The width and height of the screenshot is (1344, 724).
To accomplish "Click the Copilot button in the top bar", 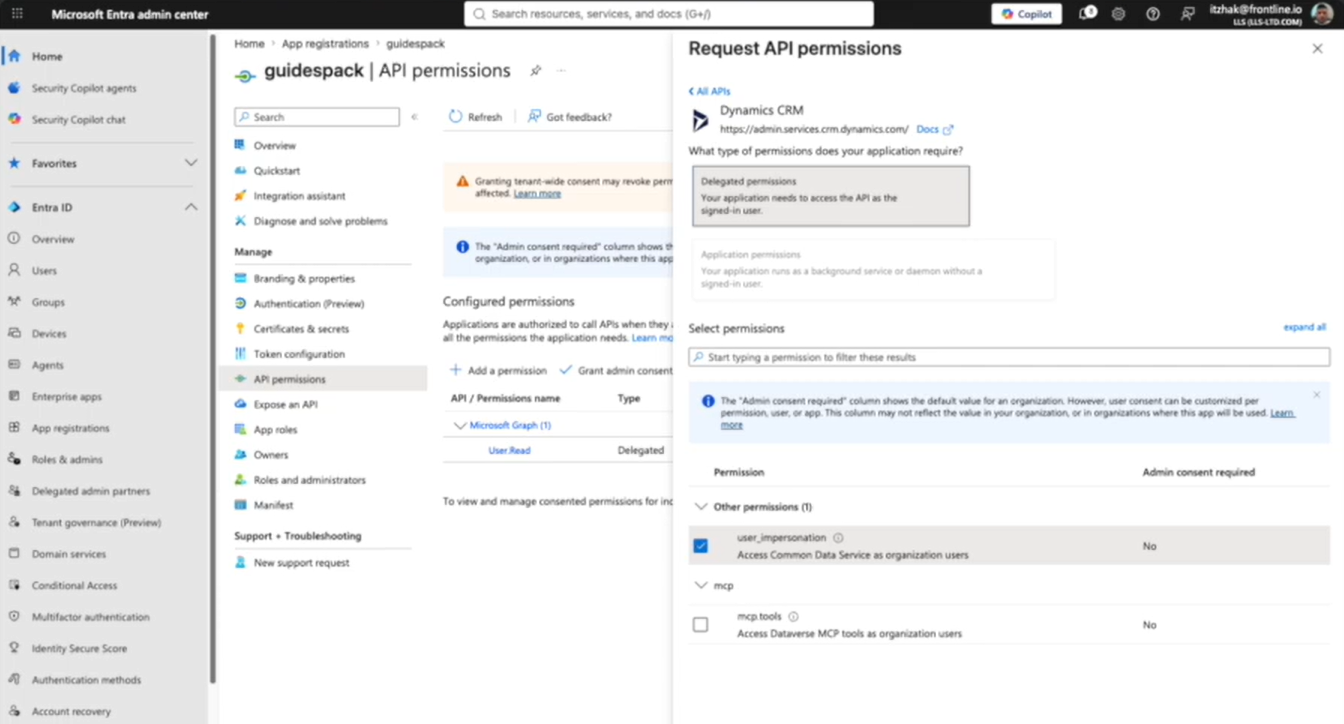I will 1027,14.
